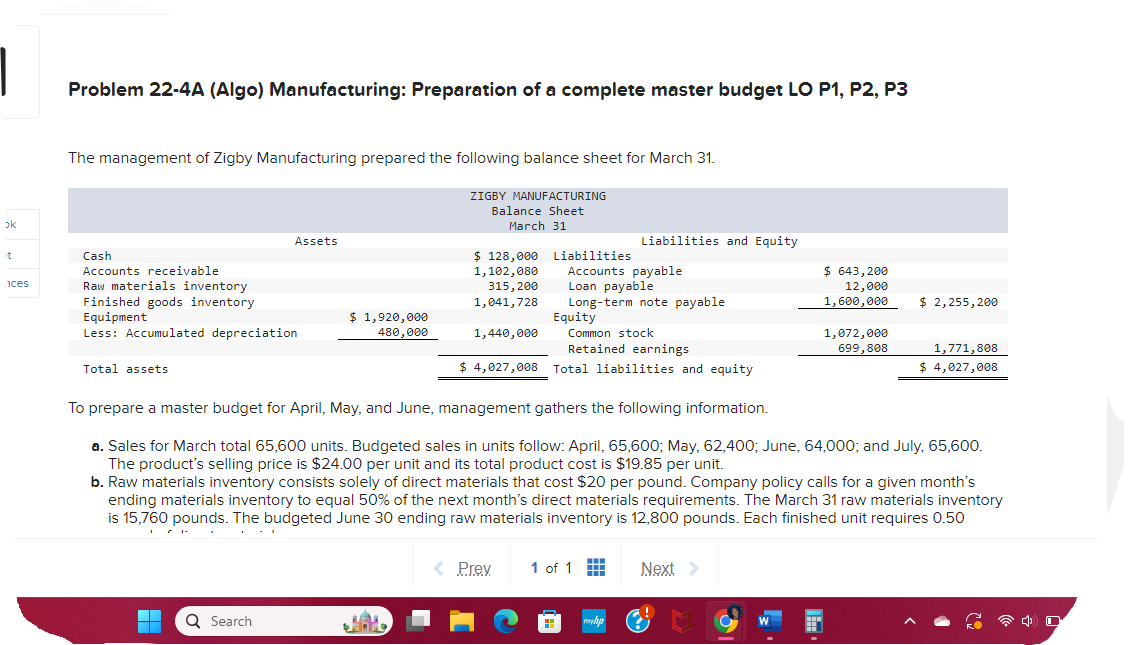Select Accounts payable value '$ 643,200'

tap(856, 271)
